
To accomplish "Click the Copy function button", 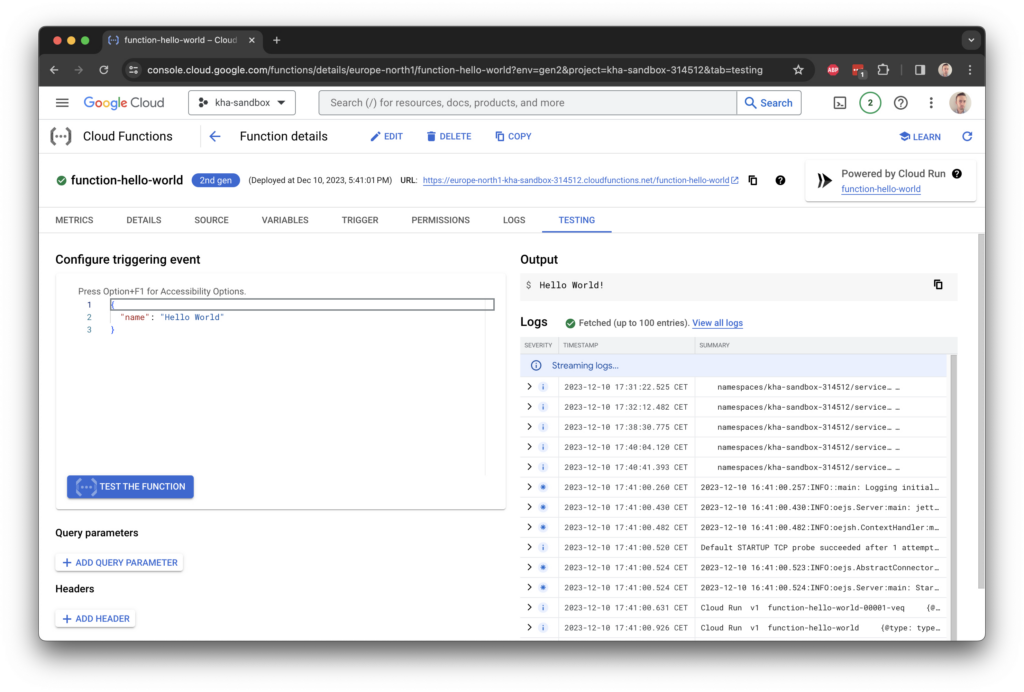I will [x=513, y=136].
